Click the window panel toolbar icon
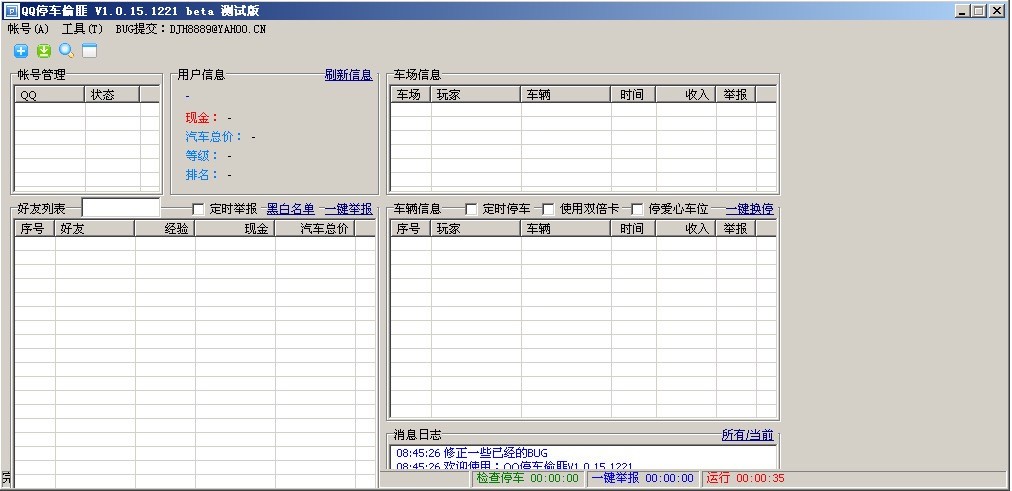 pyautogui.click(x=90, y=51)
